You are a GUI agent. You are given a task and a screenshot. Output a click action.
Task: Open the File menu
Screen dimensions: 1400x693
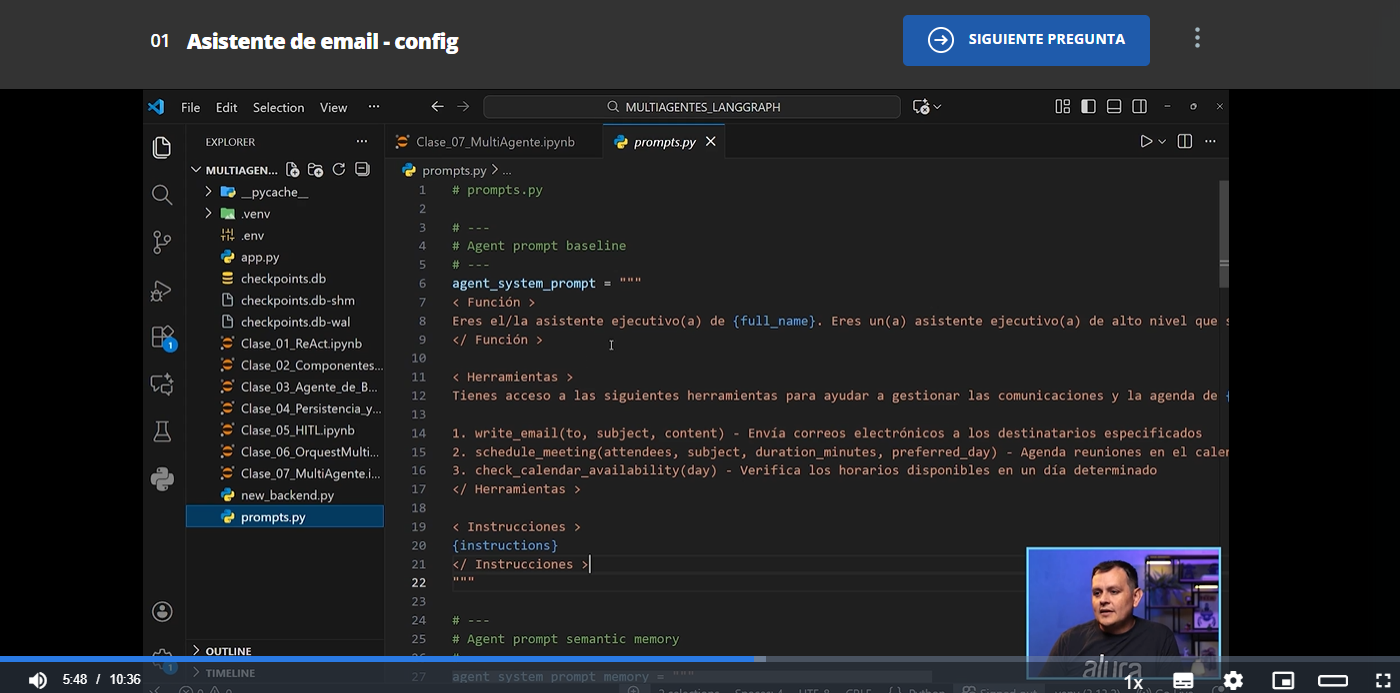point(190,107)
